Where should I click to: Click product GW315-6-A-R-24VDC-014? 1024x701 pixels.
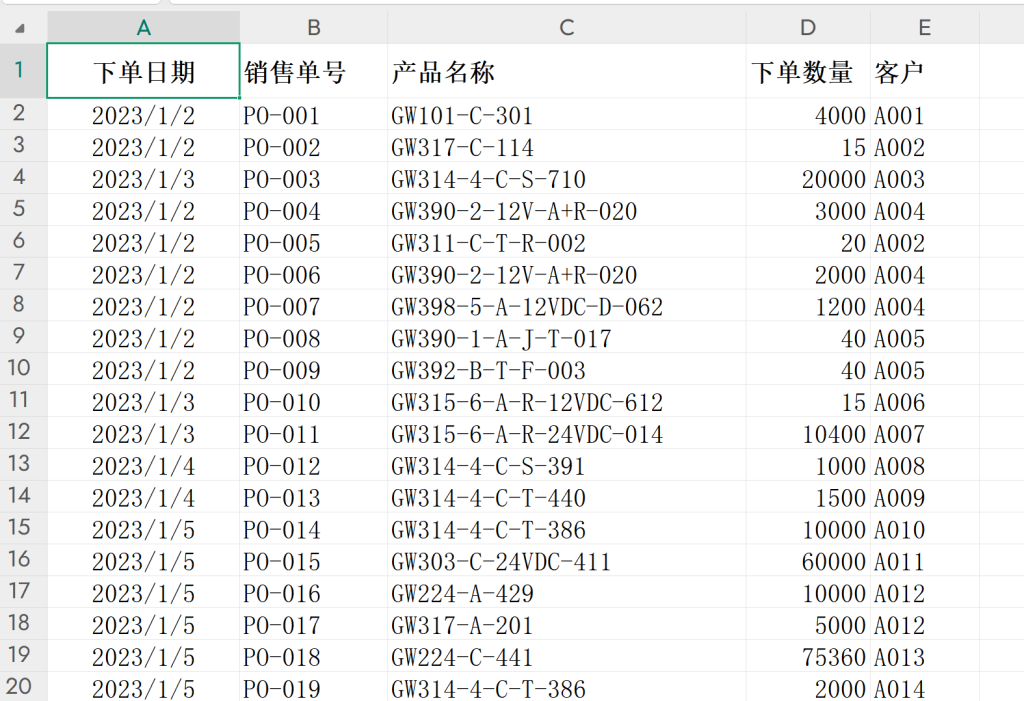(x=566, y=433)
